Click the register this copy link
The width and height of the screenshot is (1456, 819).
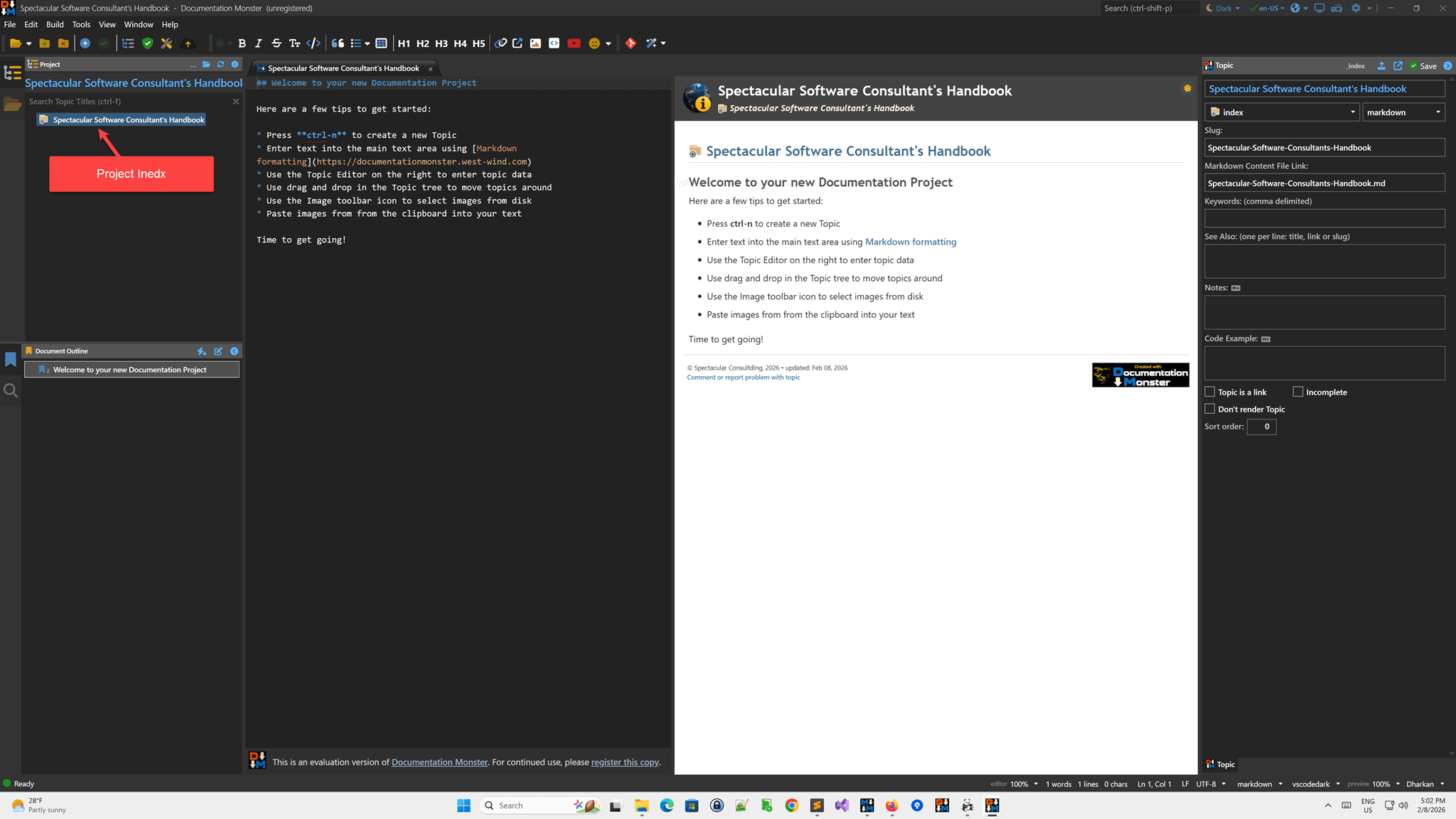click(x=624, y=762)
